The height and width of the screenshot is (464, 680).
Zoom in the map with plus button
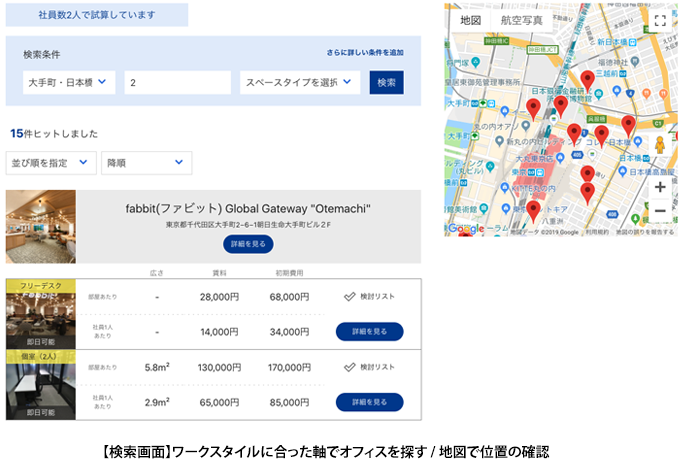point(660,187)
